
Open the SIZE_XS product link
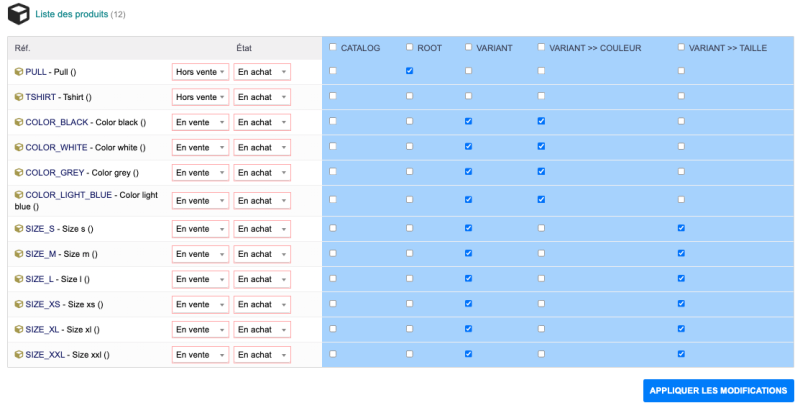44,304
